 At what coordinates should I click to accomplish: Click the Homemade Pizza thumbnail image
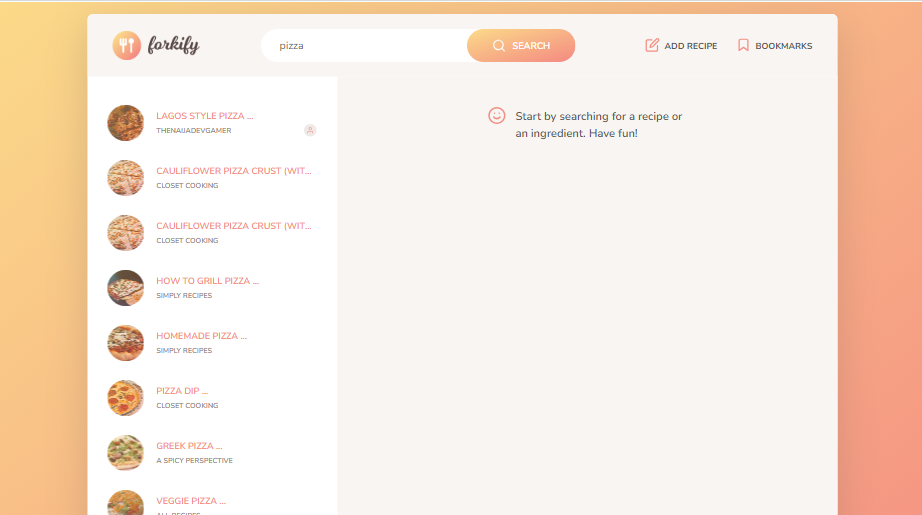[125, 343]
